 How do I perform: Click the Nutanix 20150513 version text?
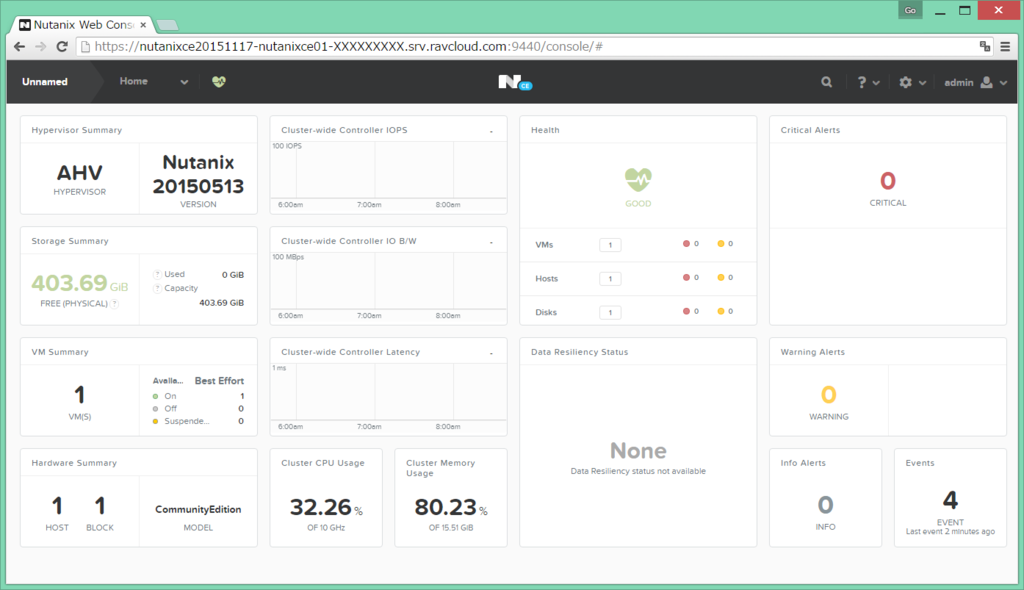point(198,174)
